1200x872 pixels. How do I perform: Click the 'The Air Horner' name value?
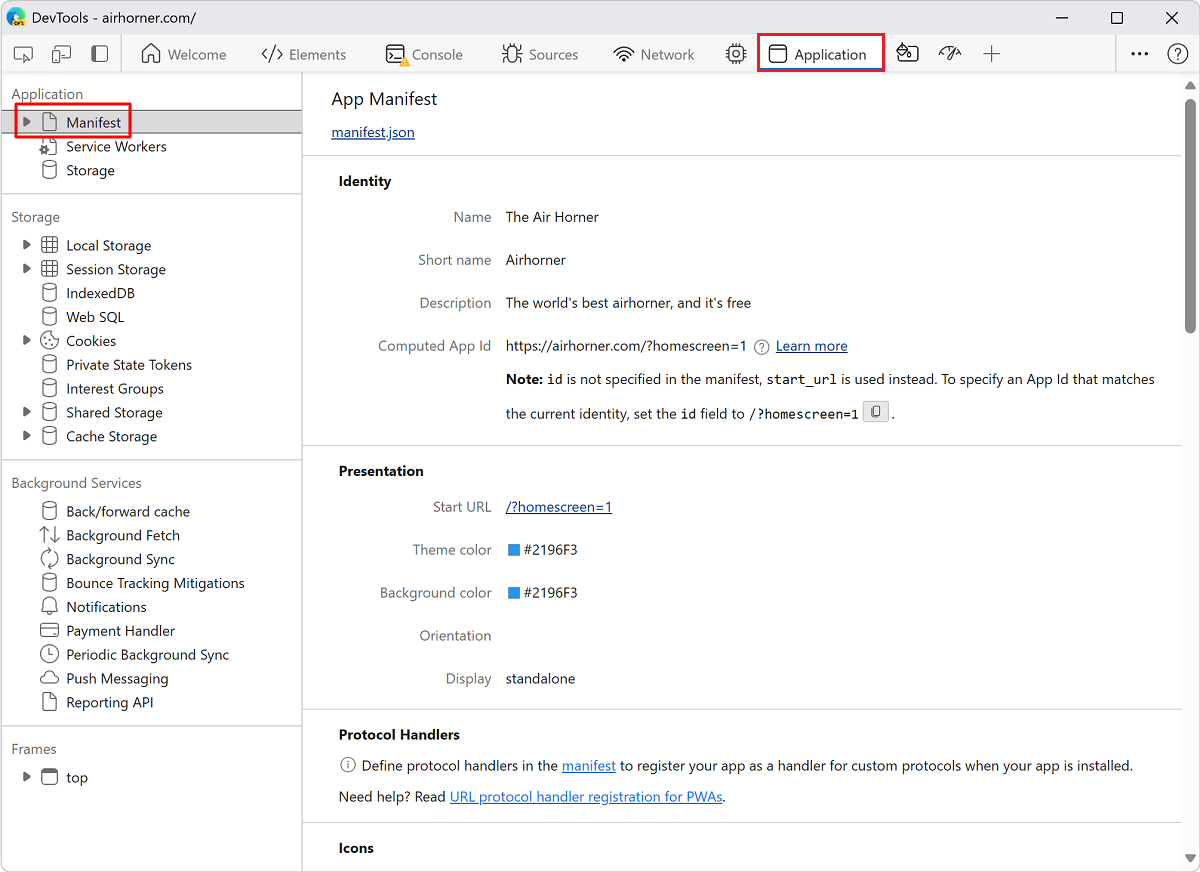552,217
